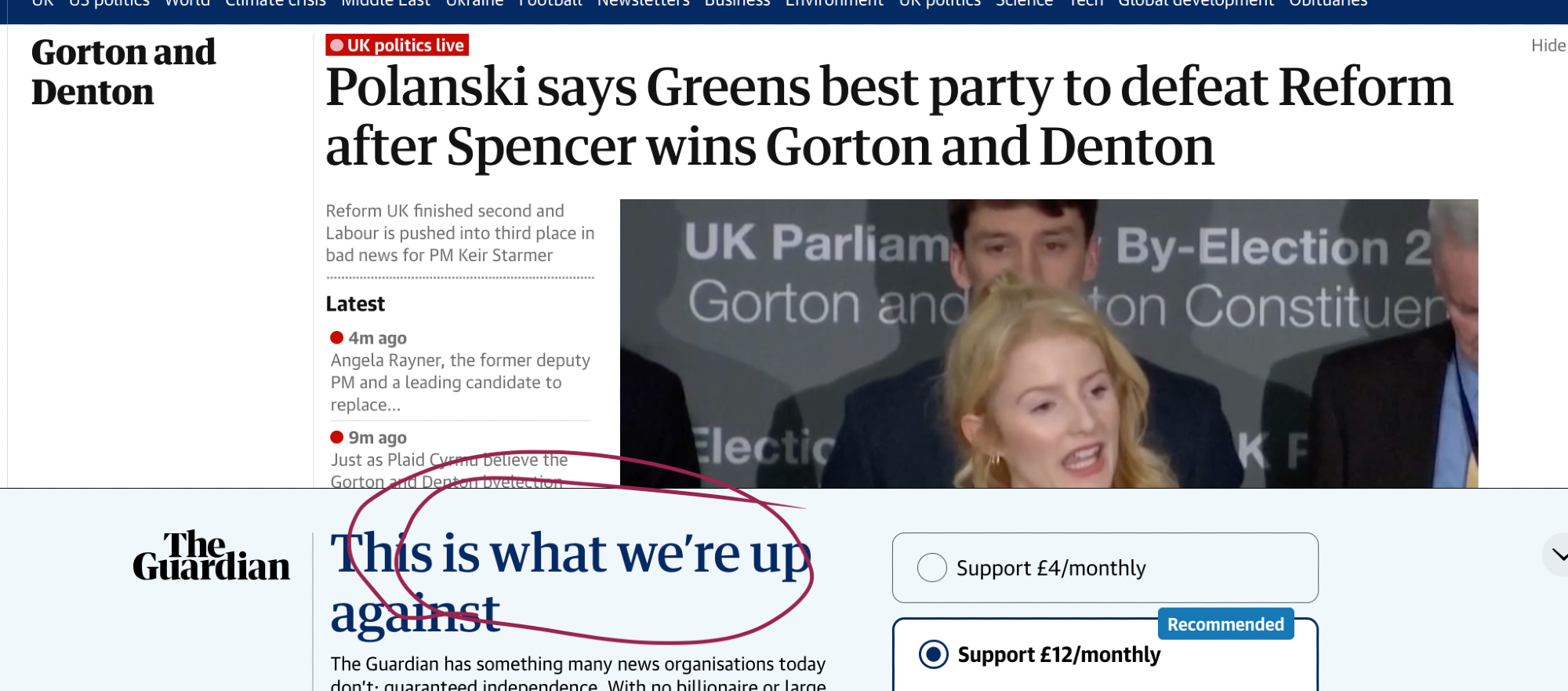1568x691 pixels.
Task: Collapse the support banner with the chevron arrow
Action: (1558, 555)
